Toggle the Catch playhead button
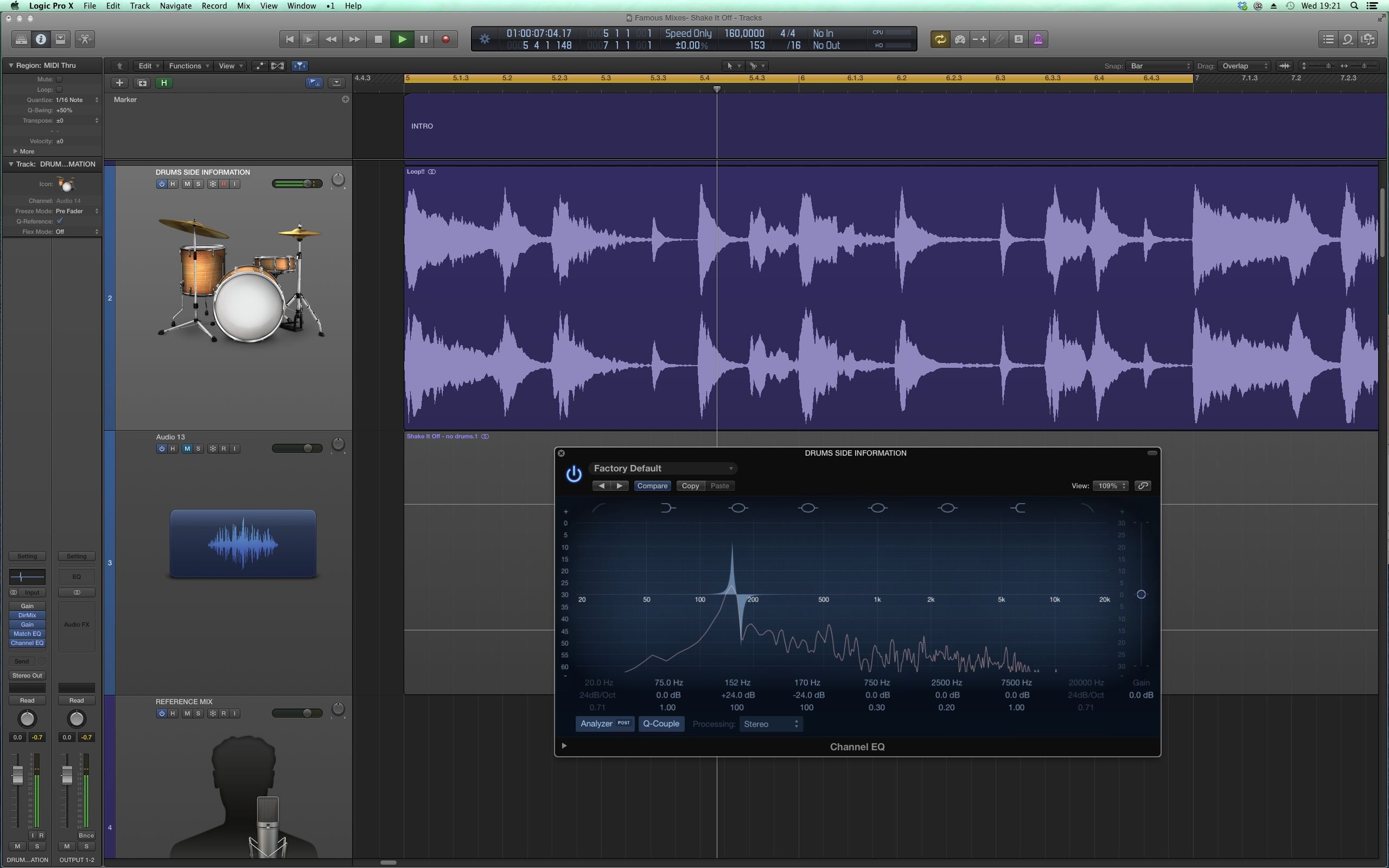 299,66
